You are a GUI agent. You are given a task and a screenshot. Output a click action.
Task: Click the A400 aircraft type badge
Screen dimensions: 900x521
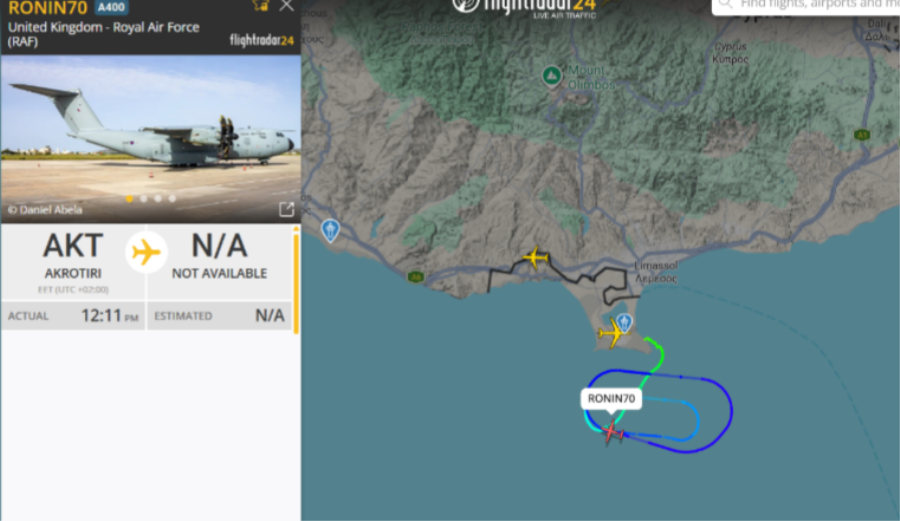[111, 7]
